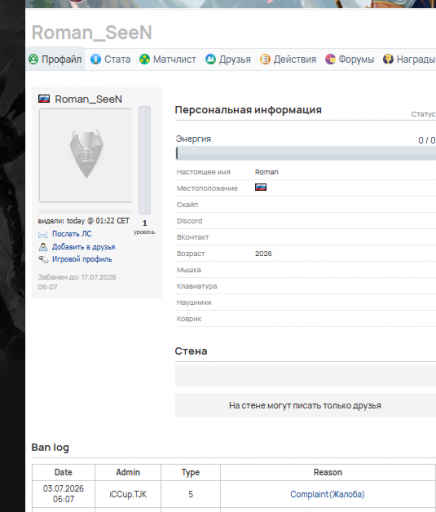436x512 pixels.
Task: Open the Действия tab
Action: (x=288, y=59)
